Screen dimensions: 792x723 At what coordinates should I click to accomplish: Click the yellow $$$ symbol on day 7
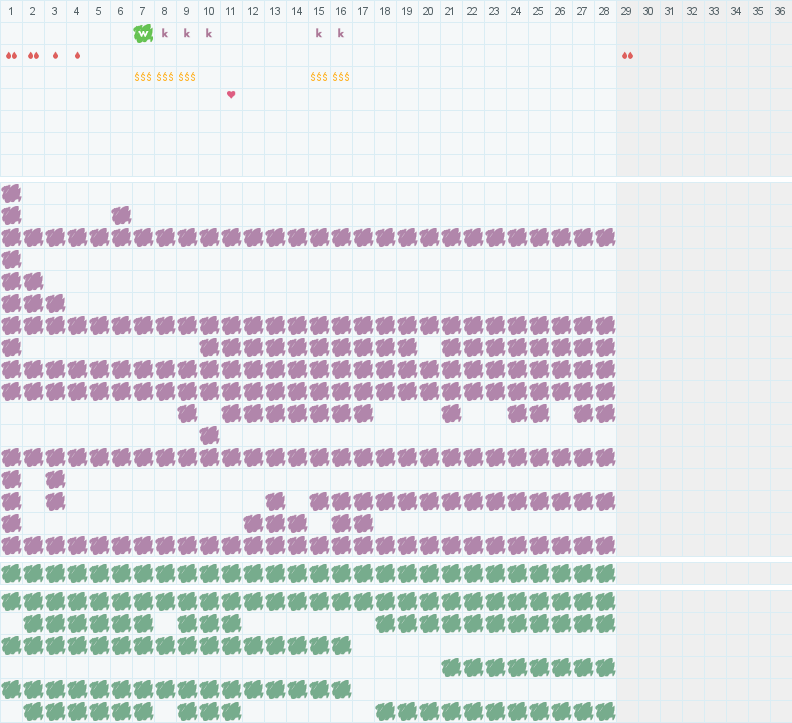(x=143, y=77)
